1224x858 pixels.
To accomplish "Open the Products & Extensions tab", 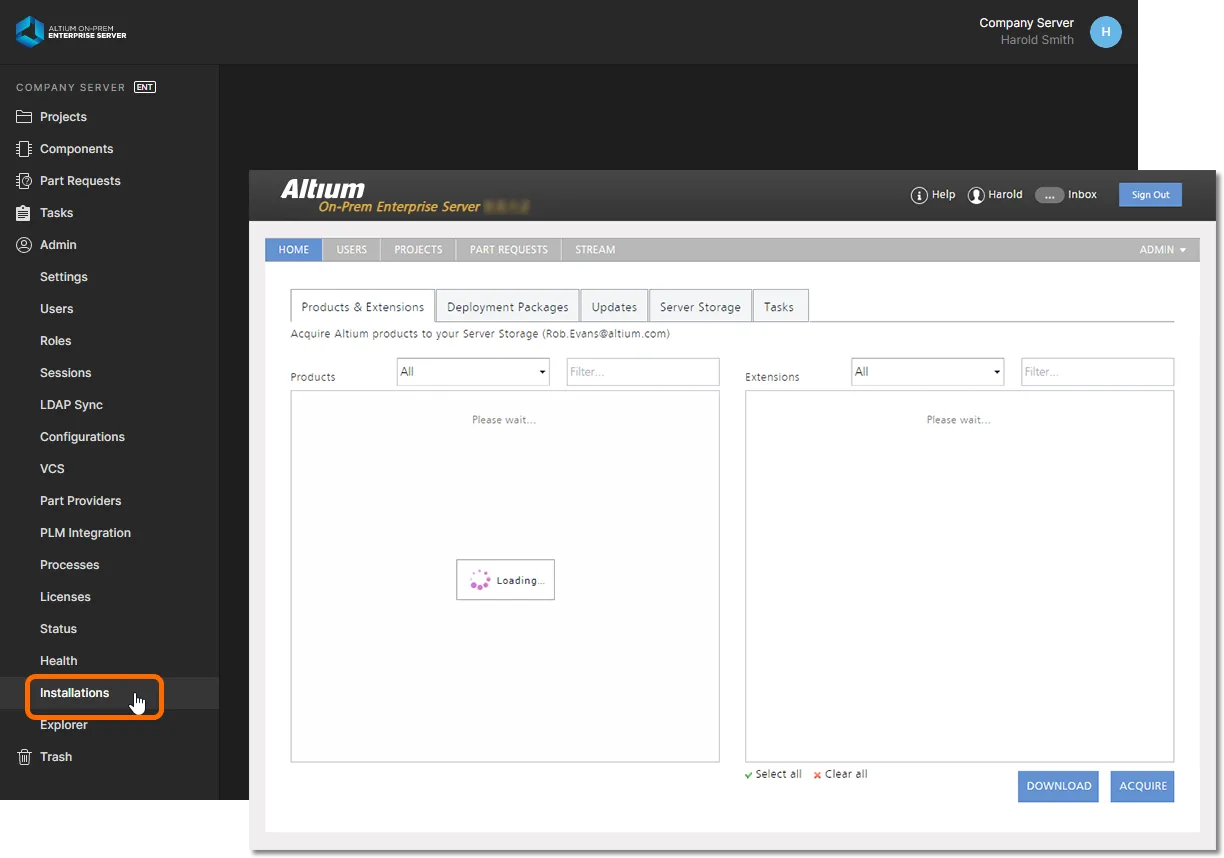I will [363, 307].
